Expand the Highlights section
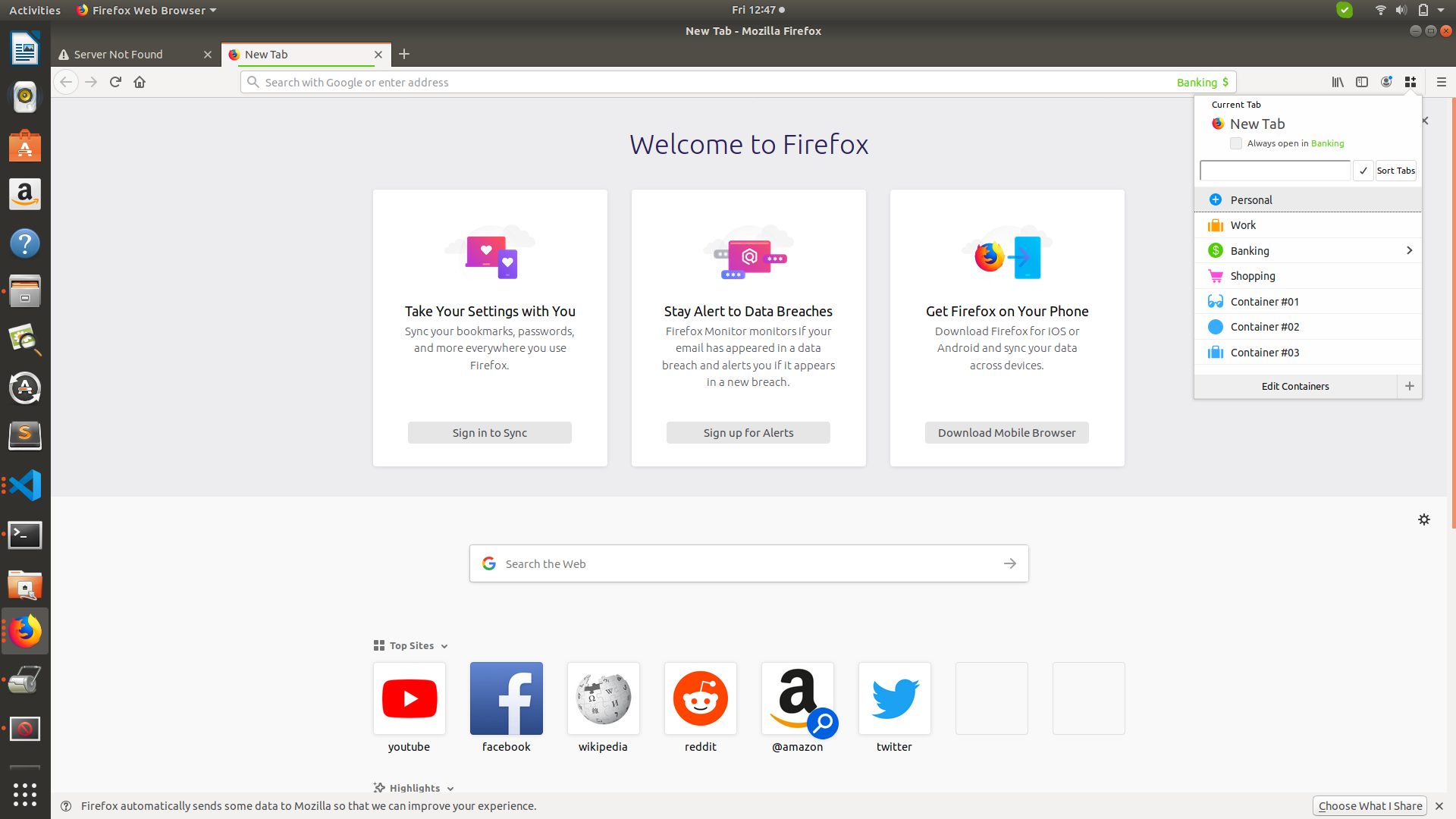Image resolution: width=1456 pixels, height=819 pixels. [450, 788]
